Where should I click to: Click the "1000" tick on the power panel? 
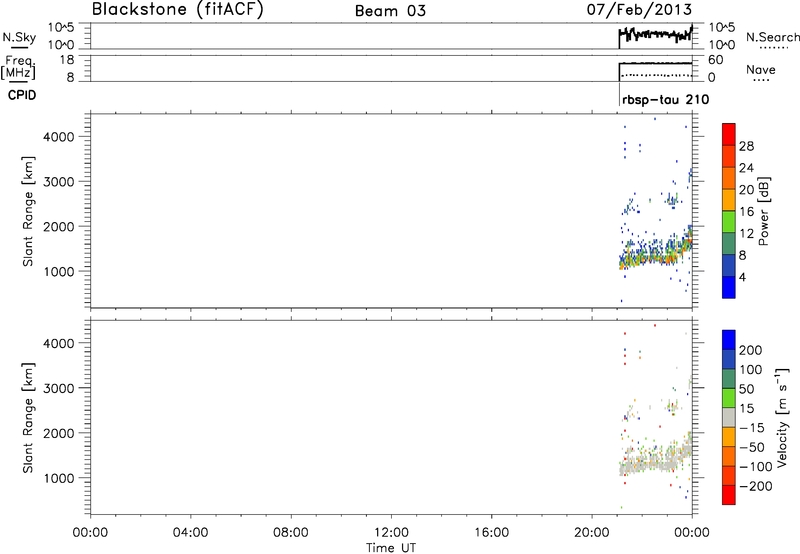pyautogui.click(x=59, y=271)
